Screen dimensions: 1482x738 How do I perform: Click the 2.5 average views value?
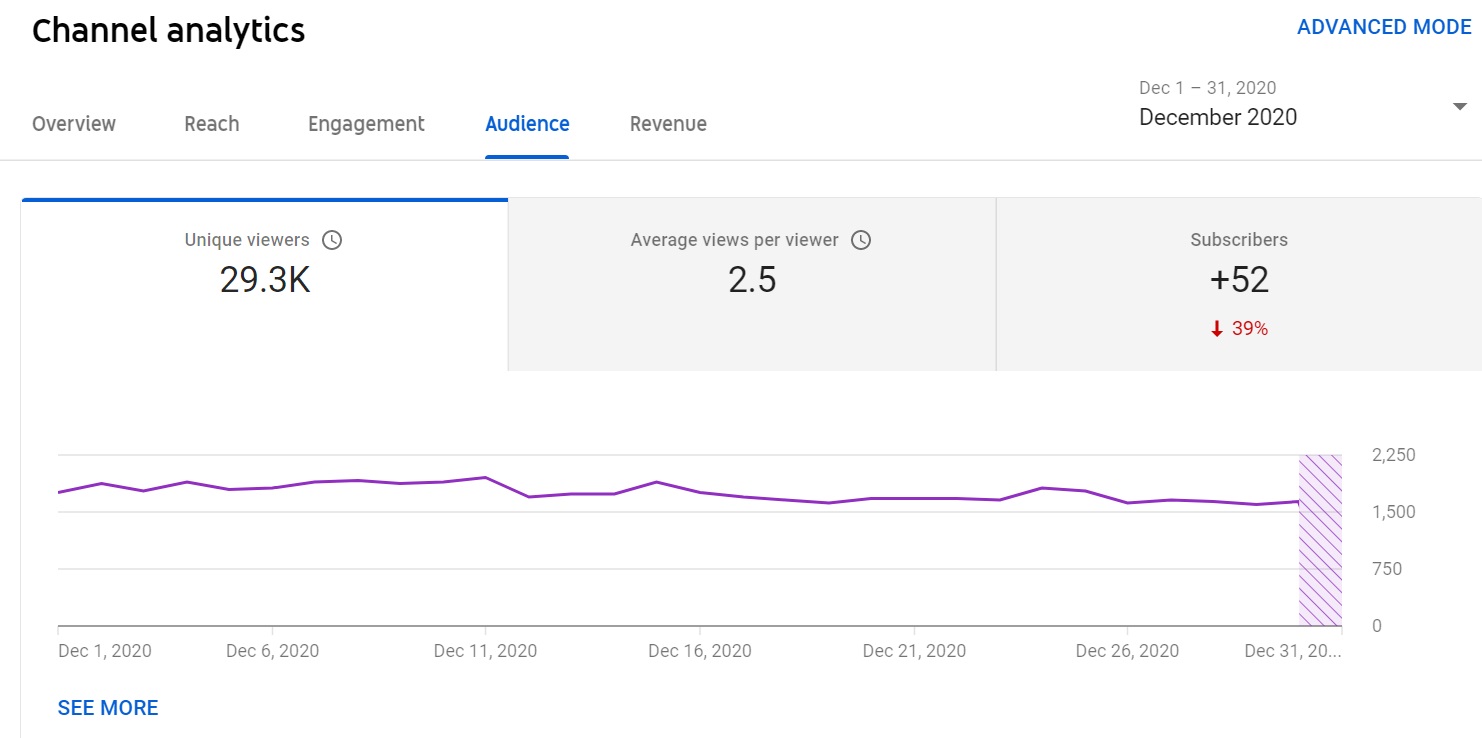(752, 280)
